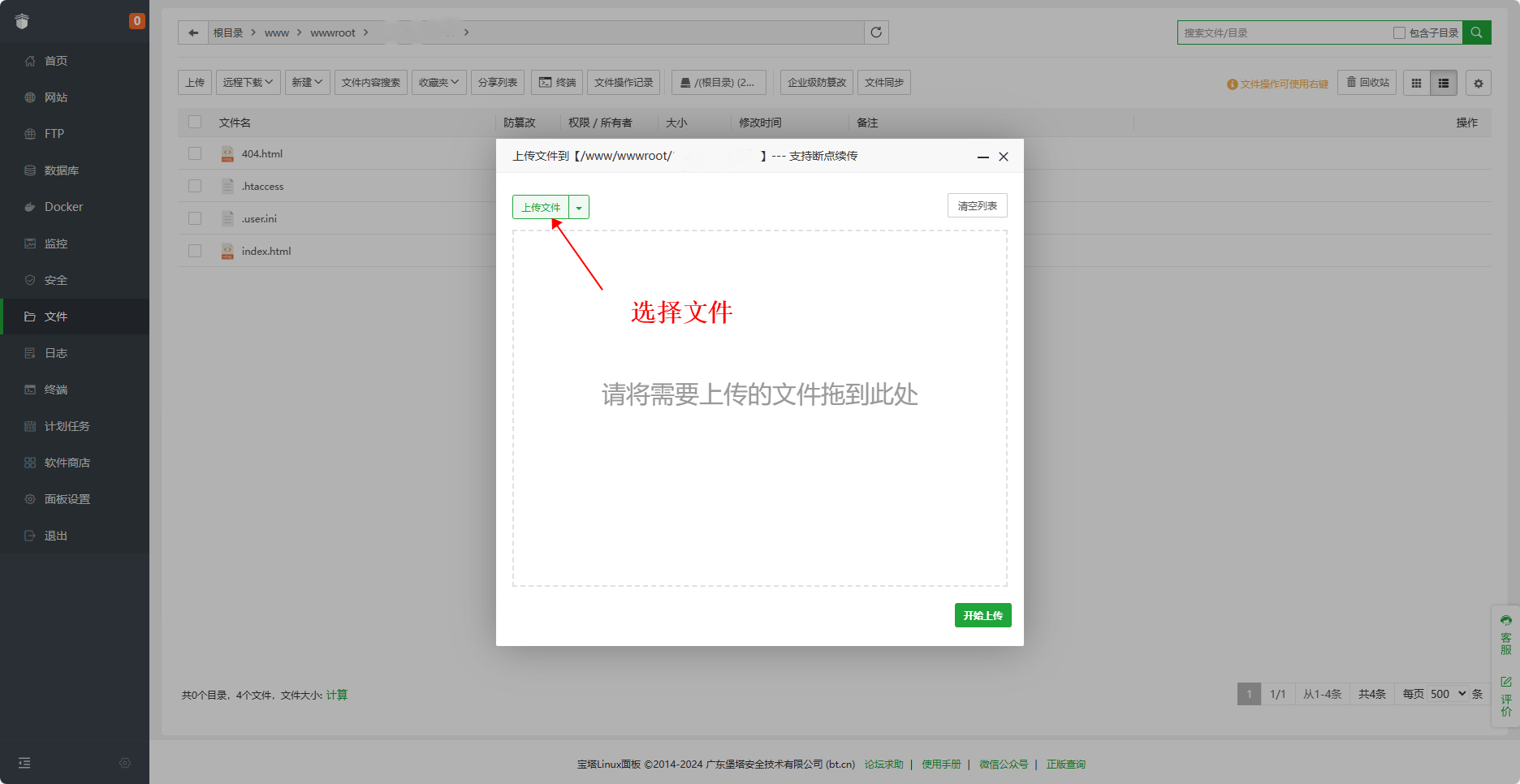
Task: Click the green 开始上传 button
Action: (982, 615)
